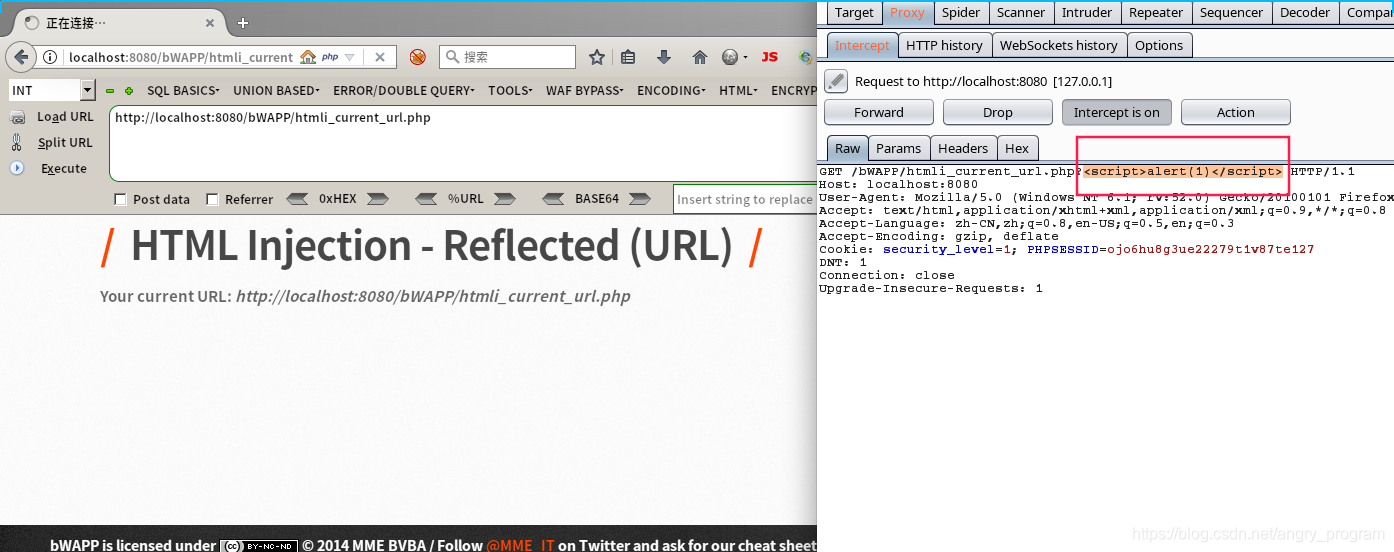Click the %URL encode right arrow
This screenshot has height=552, width=1394.
[505, 199]
